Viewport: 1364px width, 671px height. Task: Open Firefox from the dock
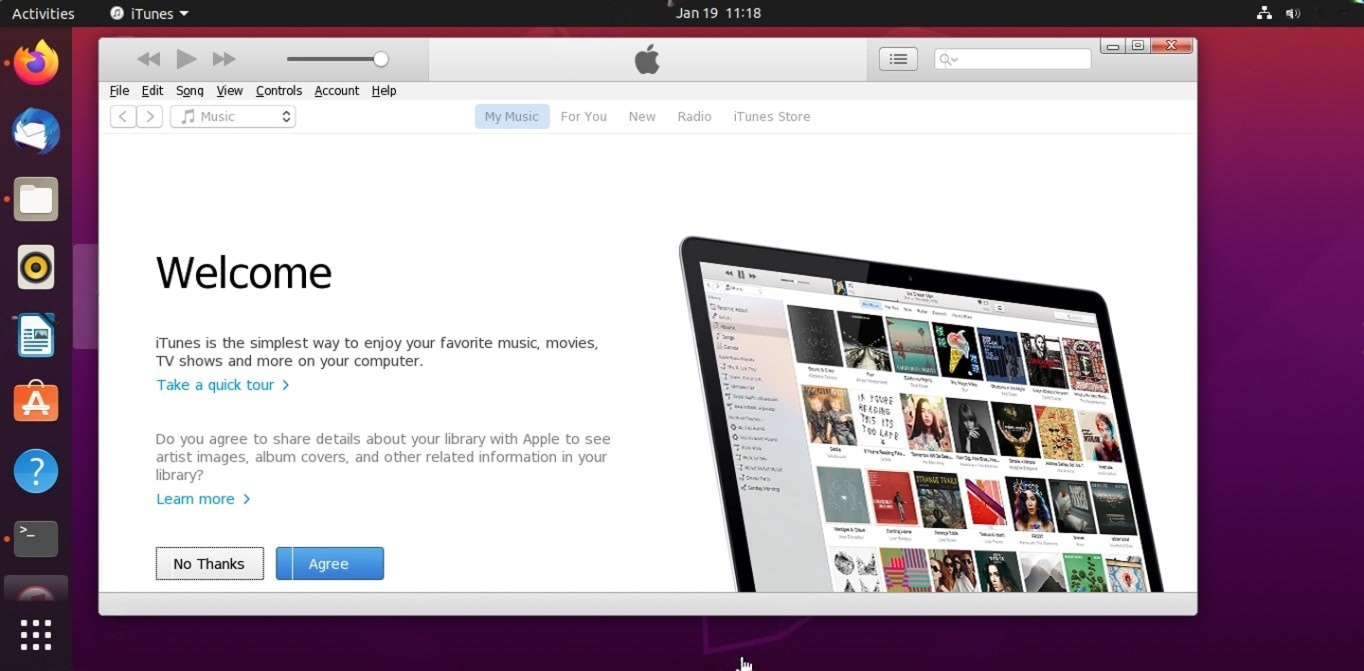coord(36,62)
